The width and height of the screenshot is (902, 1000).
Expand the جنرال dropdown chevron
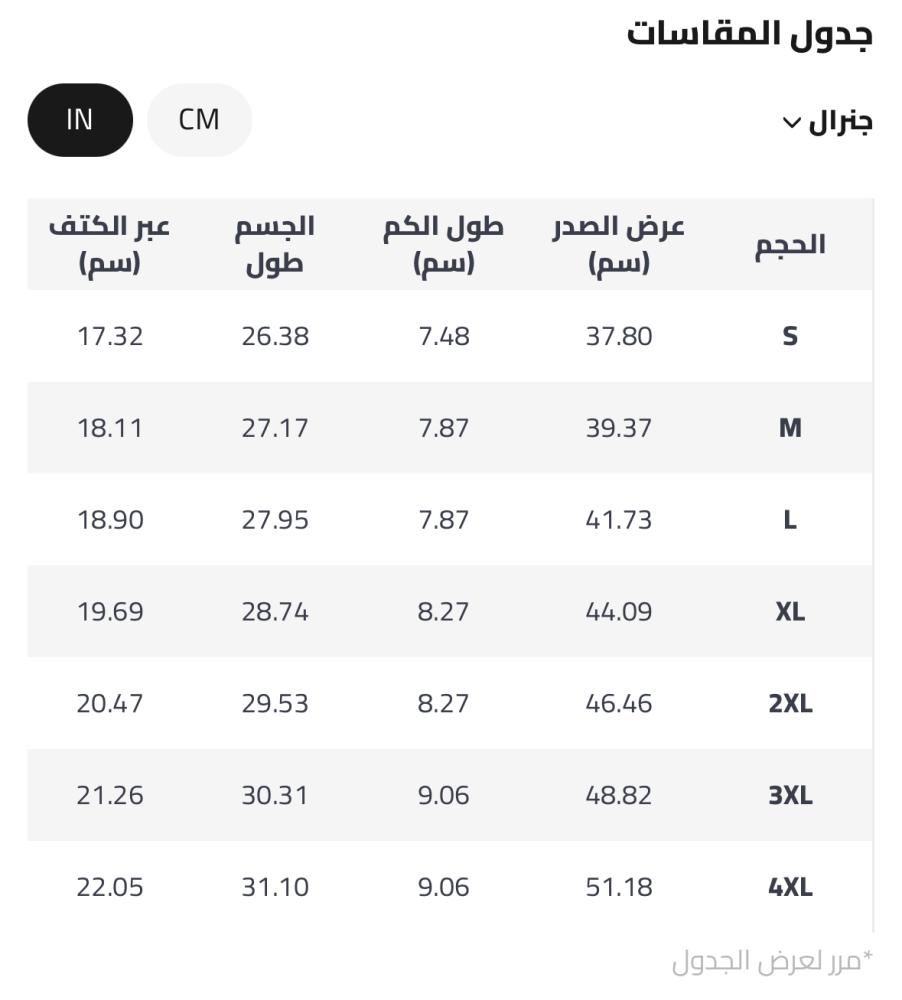click(791, 122)
